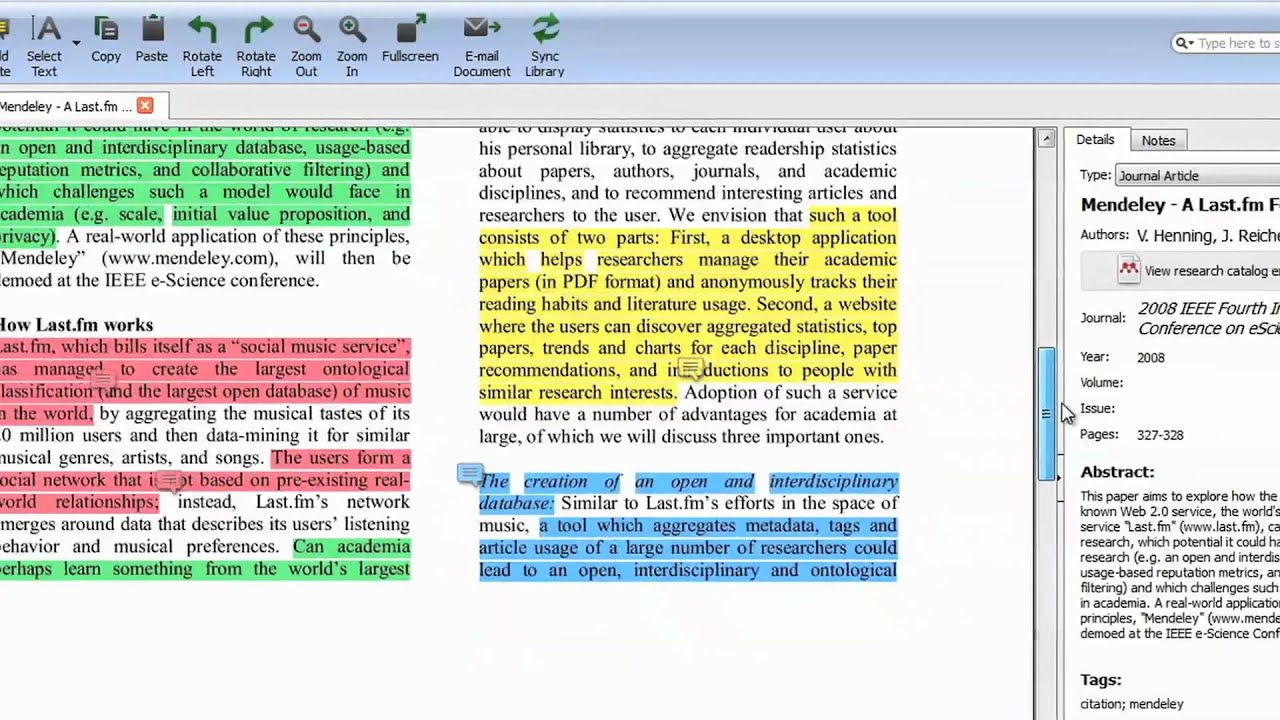Focus the Type here to search field
Viewport: 1280px width, 720px height.
(1238, 43)
